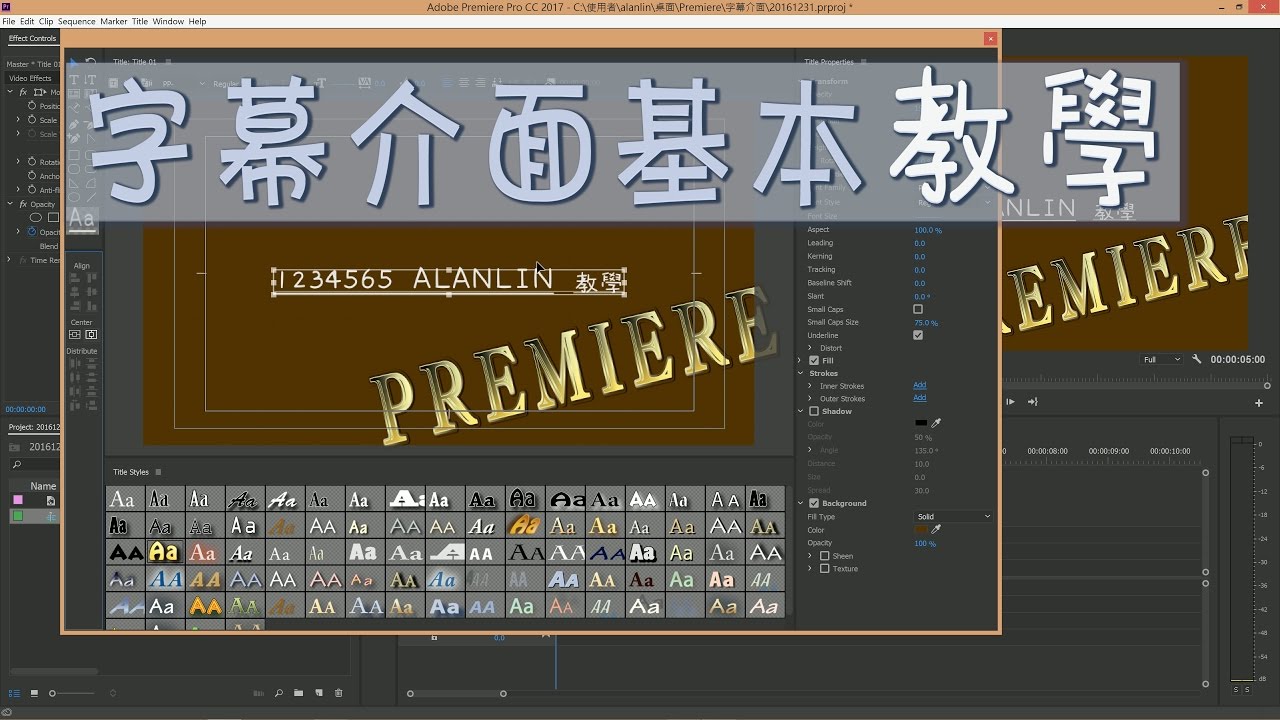Add an Outer Stroke via Add link
The height and width of the screenshot is (720, 1280).
(x=920, y=399)
